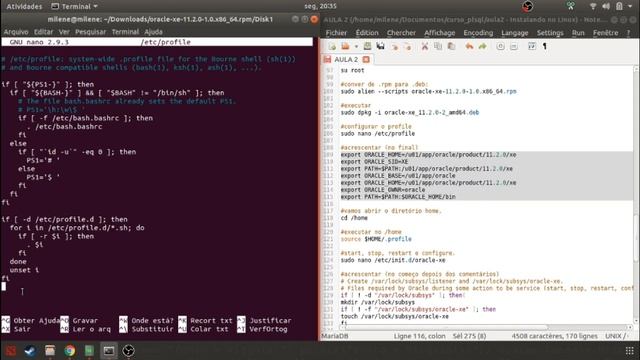
Task: Click the Save icon in Notepadqq toolbar
Action: [367, 46]
